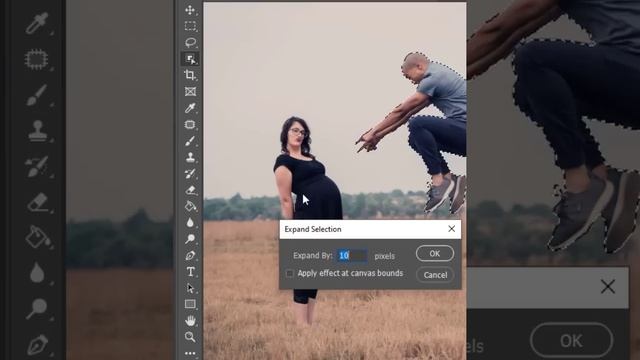Select the Frame tool
The height and width of the screenshot is (360, 640).
tap(190, 91)
